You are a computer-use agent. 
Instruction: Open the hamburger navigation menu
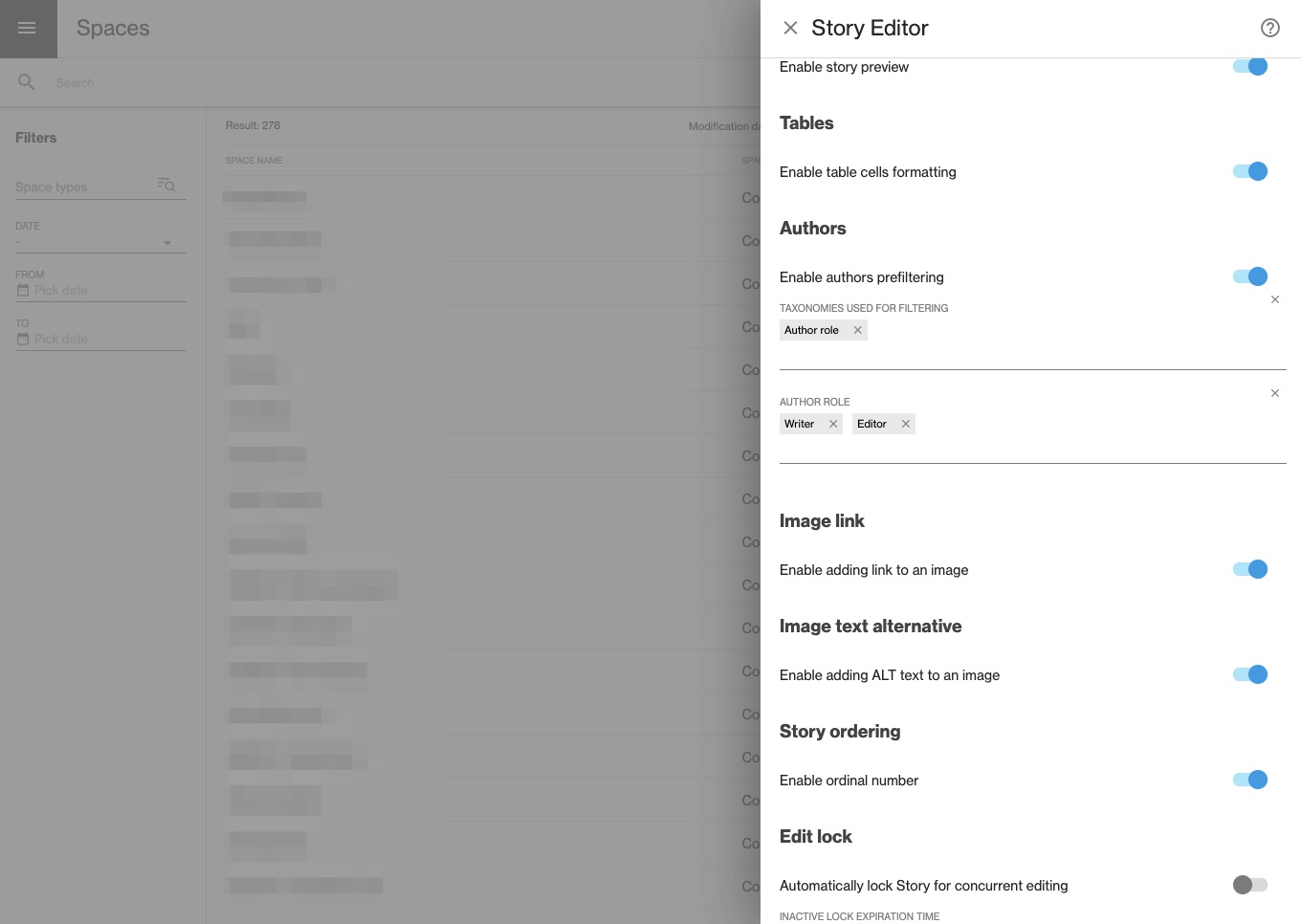(27, 28)
